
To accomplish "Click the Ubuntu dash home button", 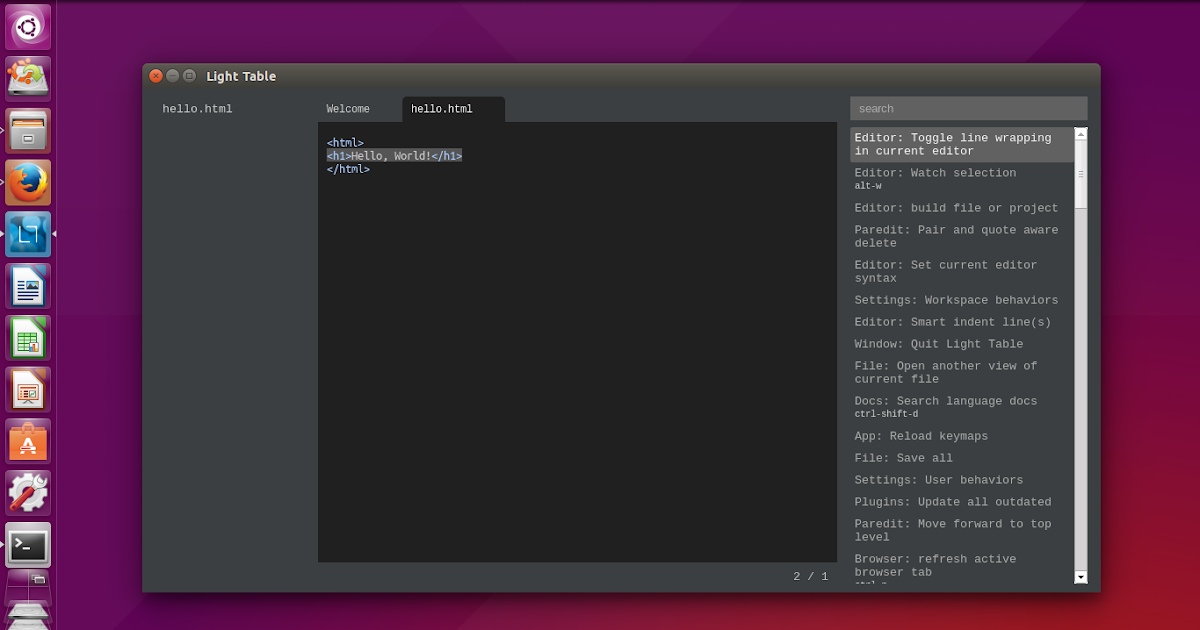I will [x=27, y=27].
